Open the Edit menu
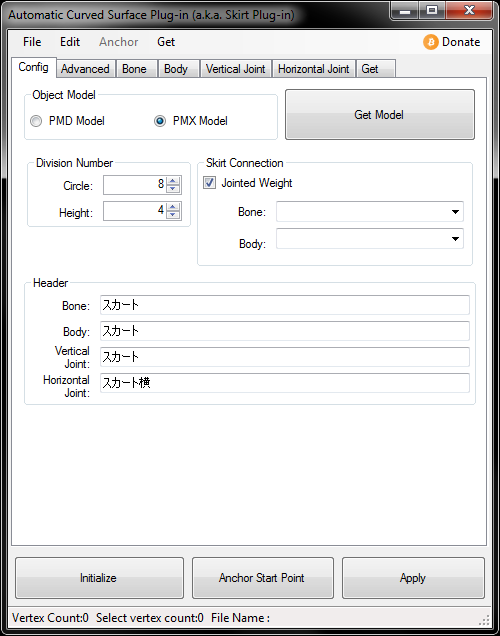Viewport: 500px width, 636px height. pos(70,42)
